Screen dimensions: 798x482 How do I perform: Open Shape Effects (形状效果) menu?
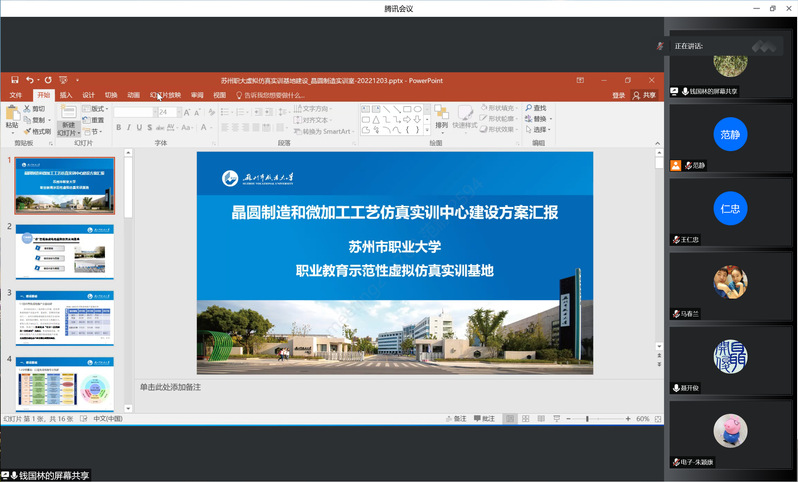[499, 129]
